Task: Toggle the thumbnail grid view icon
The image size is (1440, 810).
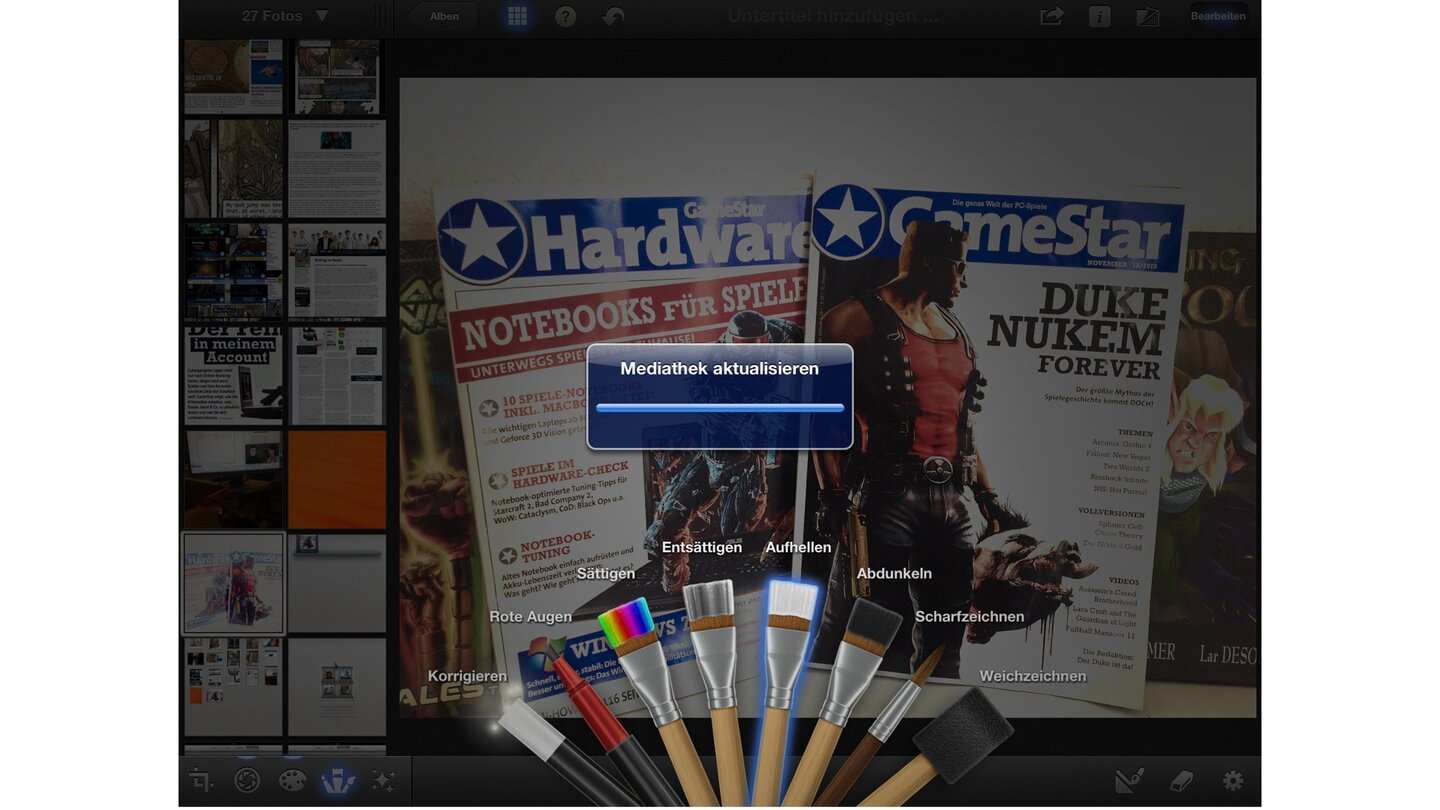Action: (x=517, y=16)
